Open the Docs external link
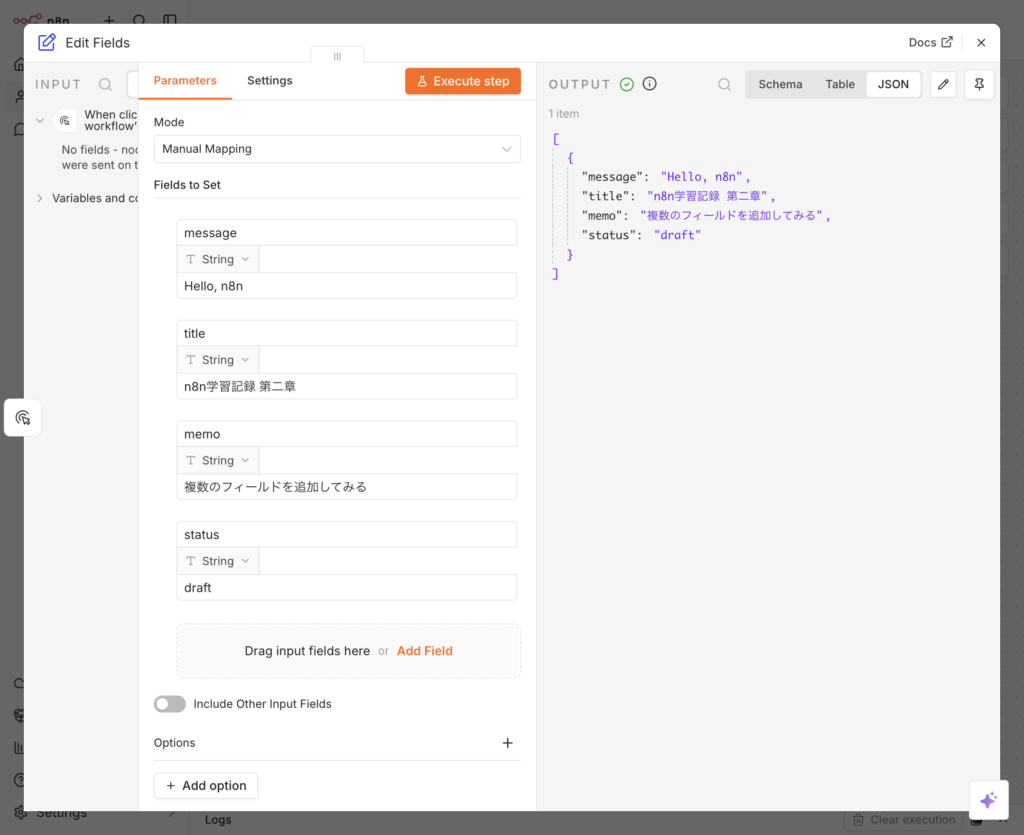The image size is (1024, 835). (x=931, y=42)
